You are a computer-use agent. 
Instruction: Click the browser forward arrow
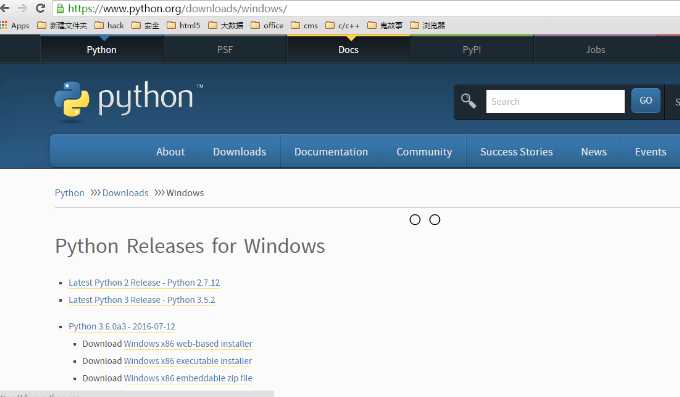point(22,8)
